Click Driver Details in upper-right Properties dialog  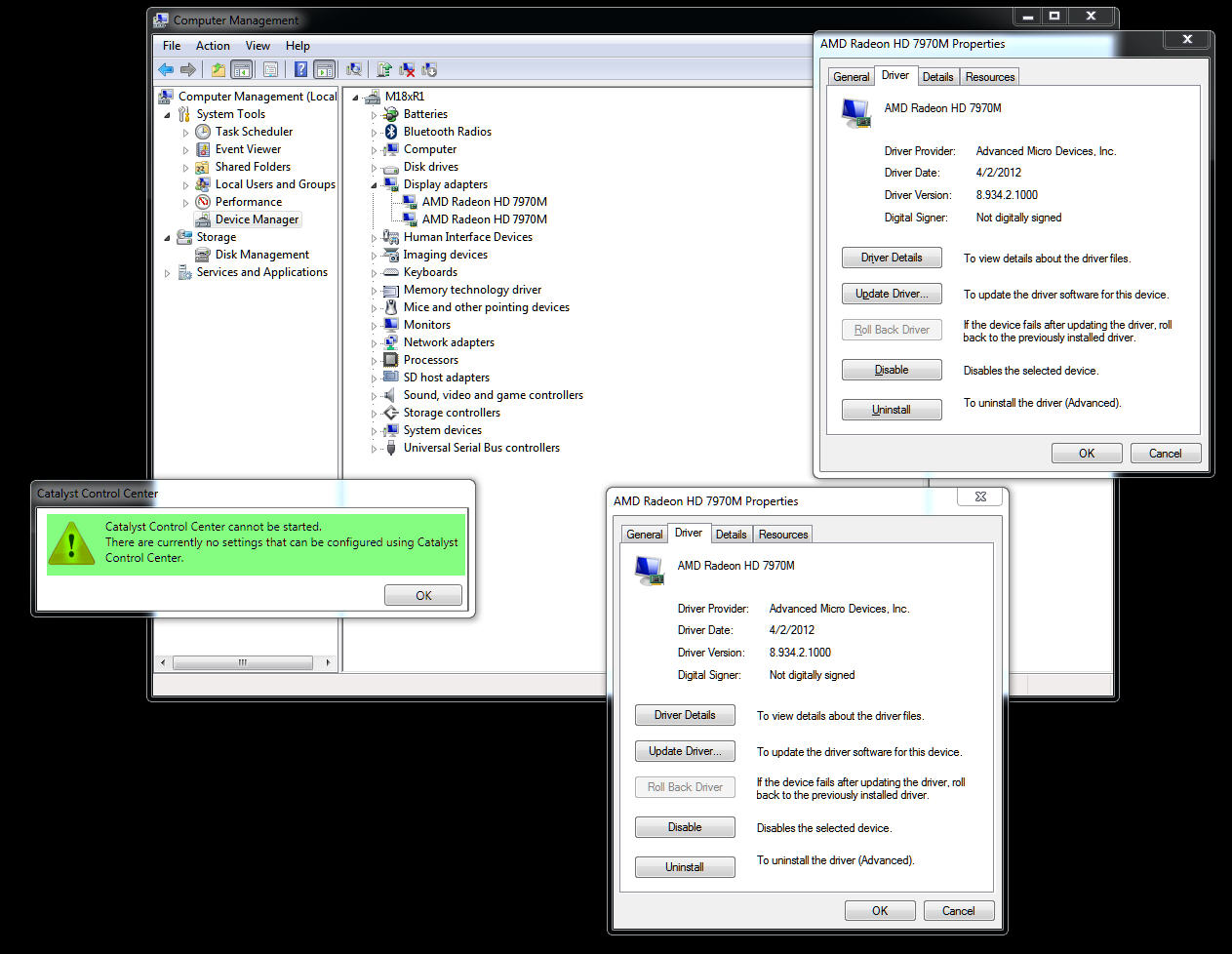892,258
